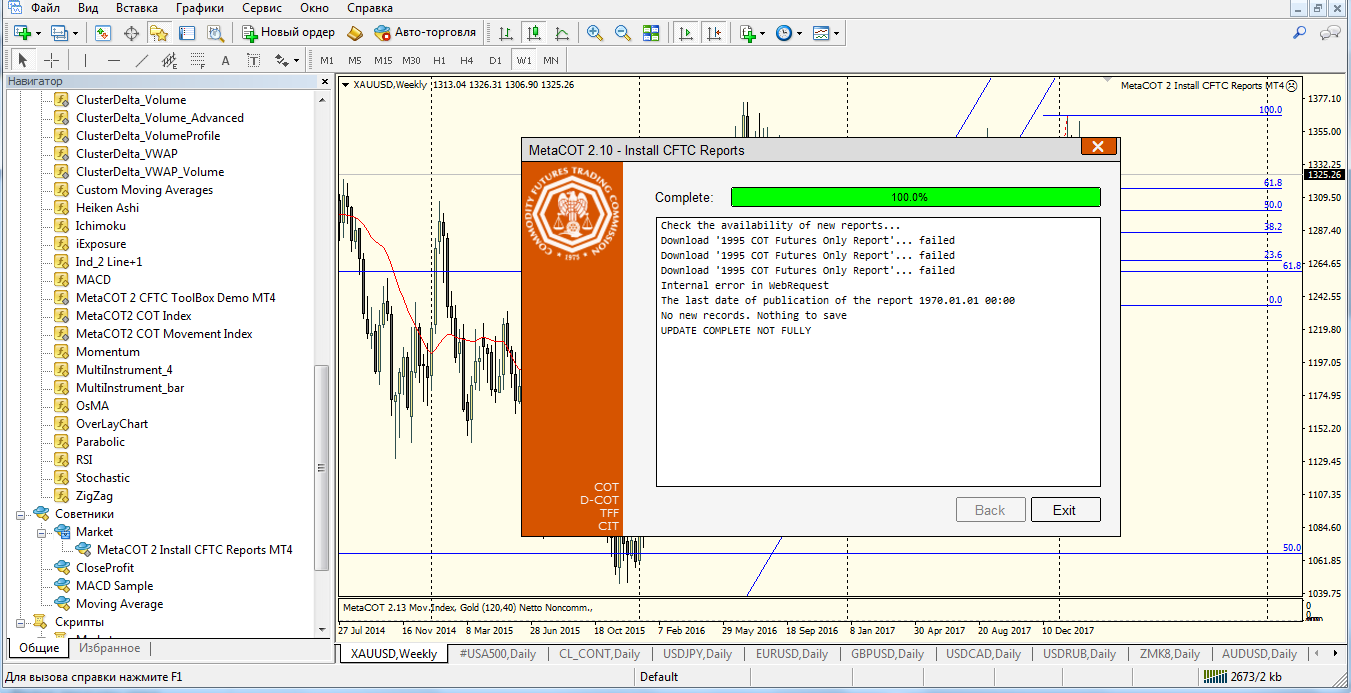Switch chart to candlesticks
1351x693 pixels.
(x=535, y=32)
